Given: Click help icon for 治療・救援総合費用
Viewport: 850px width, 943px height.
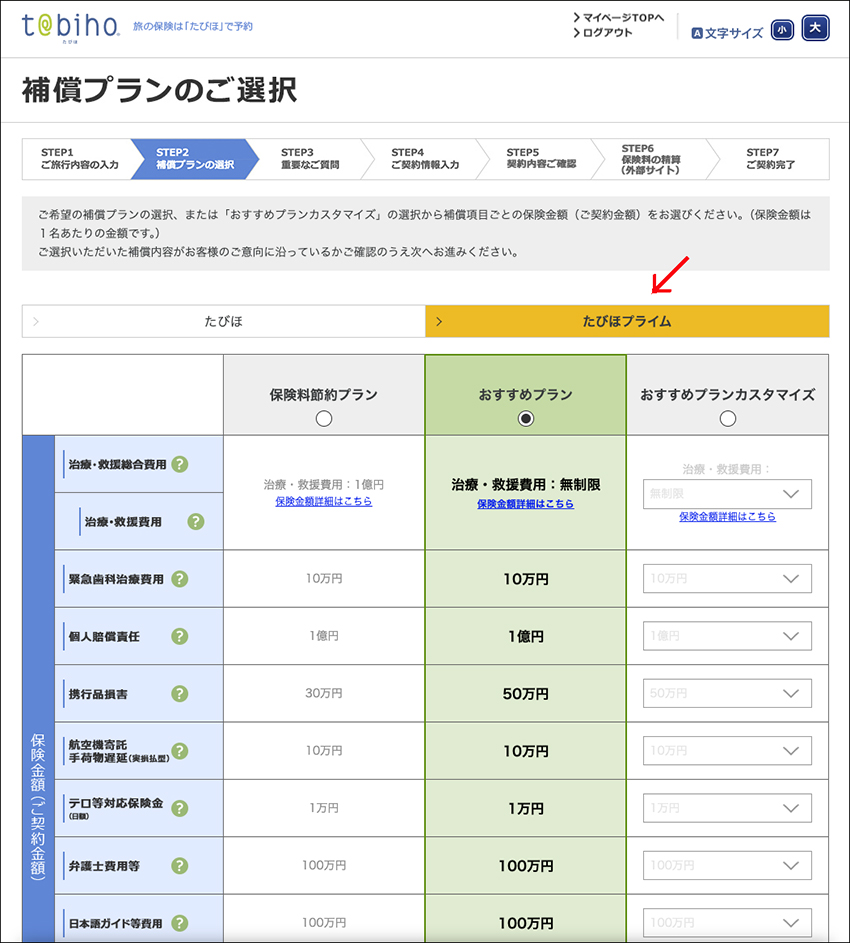Looking at the screenshot, I should coord(179,464).
